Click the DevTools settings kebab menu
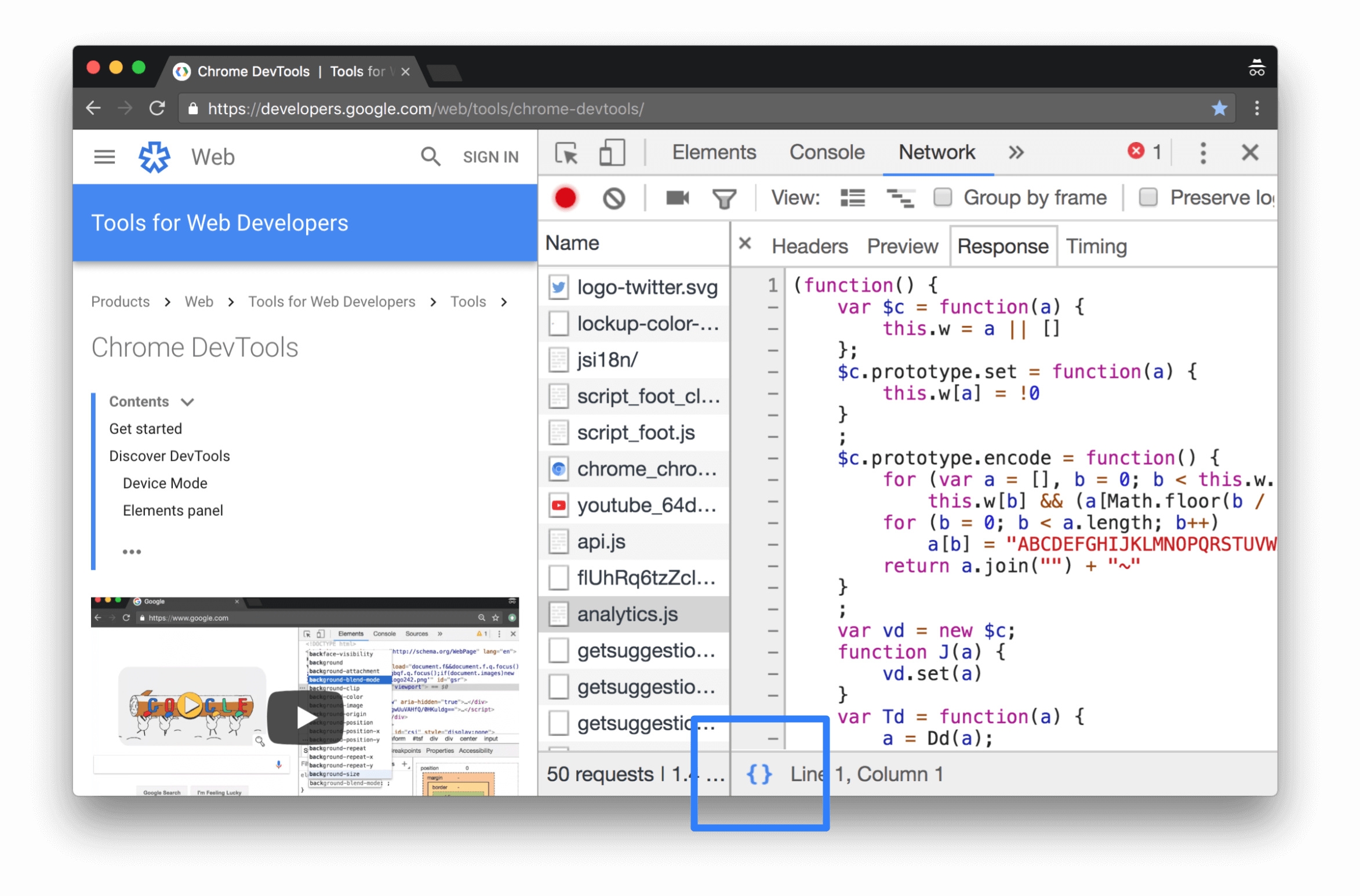This screenshot has width=1360, height=896. pyautogui.click(x=1200, y=154)
